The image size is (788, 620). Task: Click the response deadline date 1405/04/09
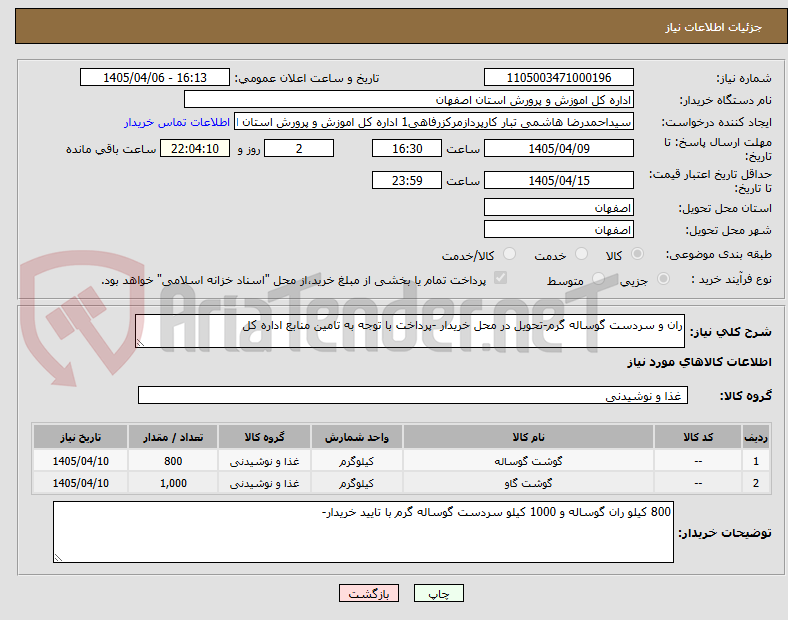(x=559, y=149)
